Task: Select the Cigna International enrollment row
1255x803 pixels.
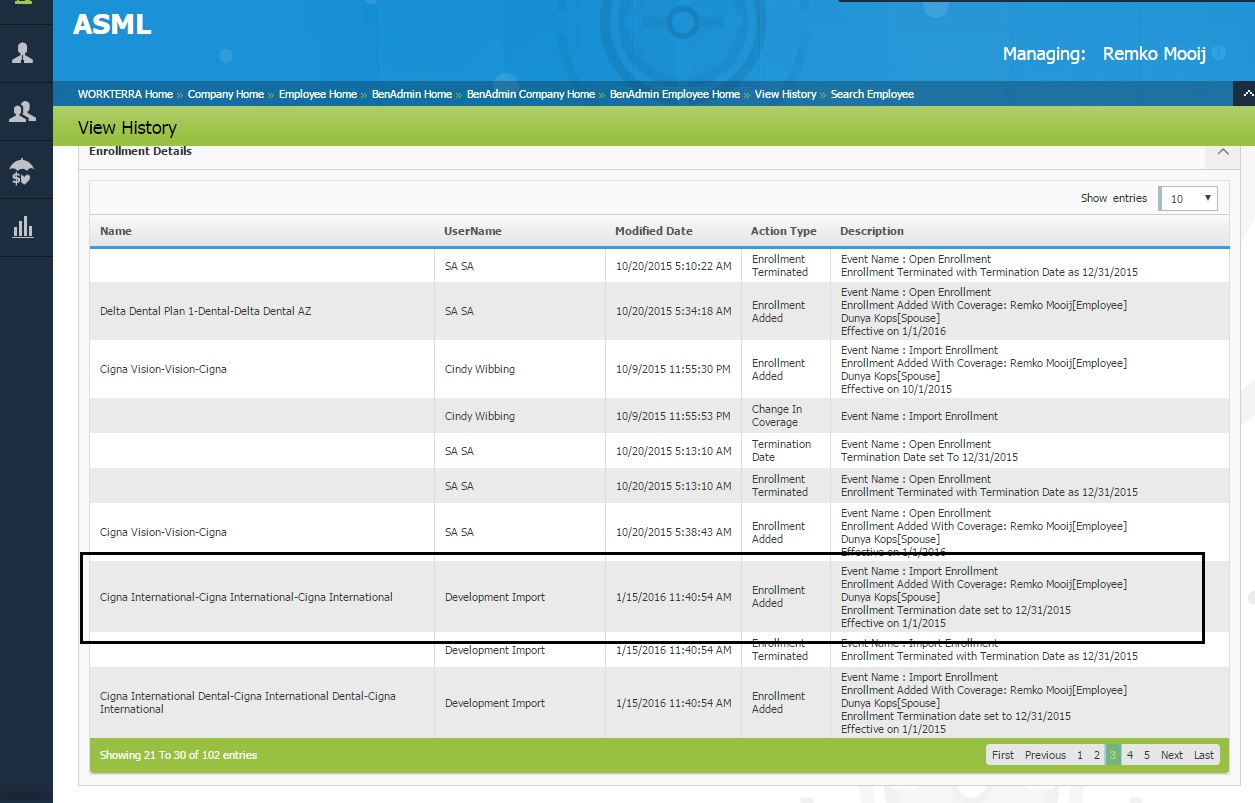Action: pos(246,597)
